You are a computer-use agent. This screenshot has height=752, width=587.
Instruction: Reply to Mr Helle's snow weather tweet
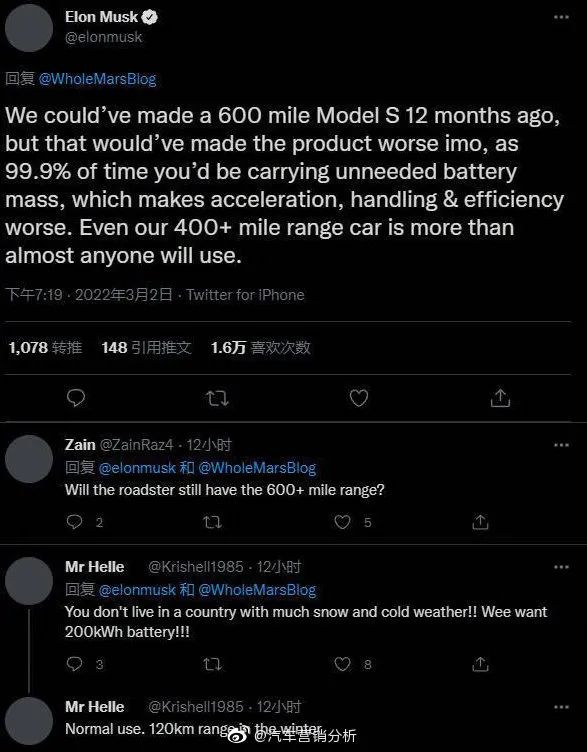pyautogui.click(x=74, y=664)
